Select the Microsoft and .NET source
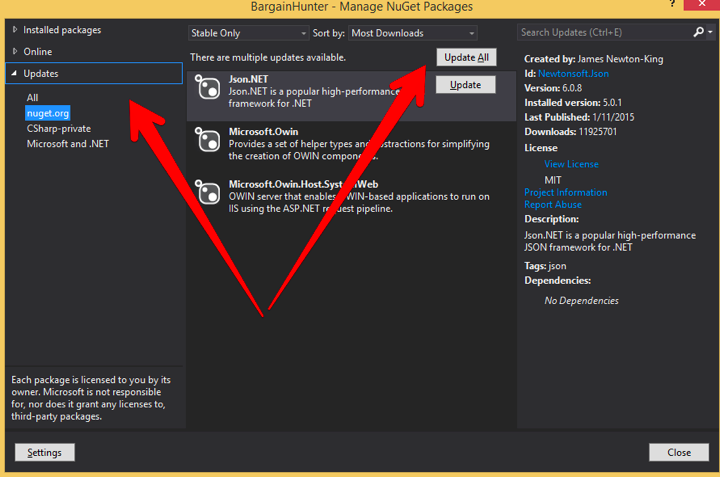720x477 pixels. (68, 144)
